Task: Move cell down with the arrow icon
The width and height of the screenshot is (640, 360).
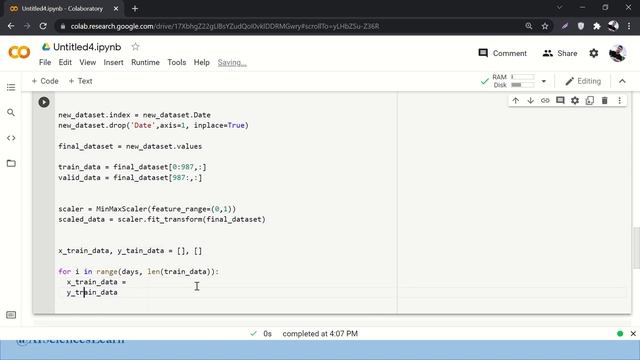Action: (x=530, y=100)
